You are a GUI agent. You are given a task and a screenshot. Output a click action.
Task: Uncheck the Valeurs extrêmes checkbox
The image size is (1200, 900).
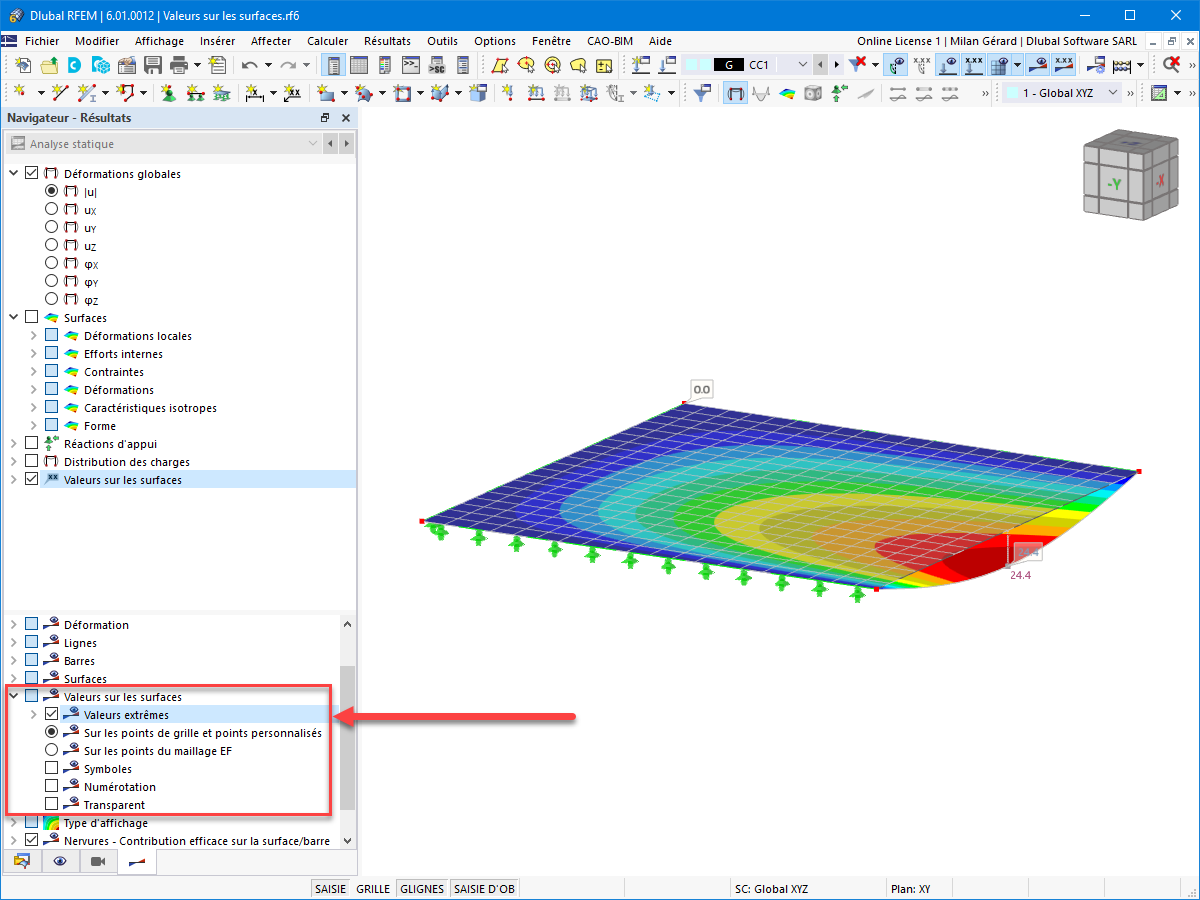click(52, 715)
